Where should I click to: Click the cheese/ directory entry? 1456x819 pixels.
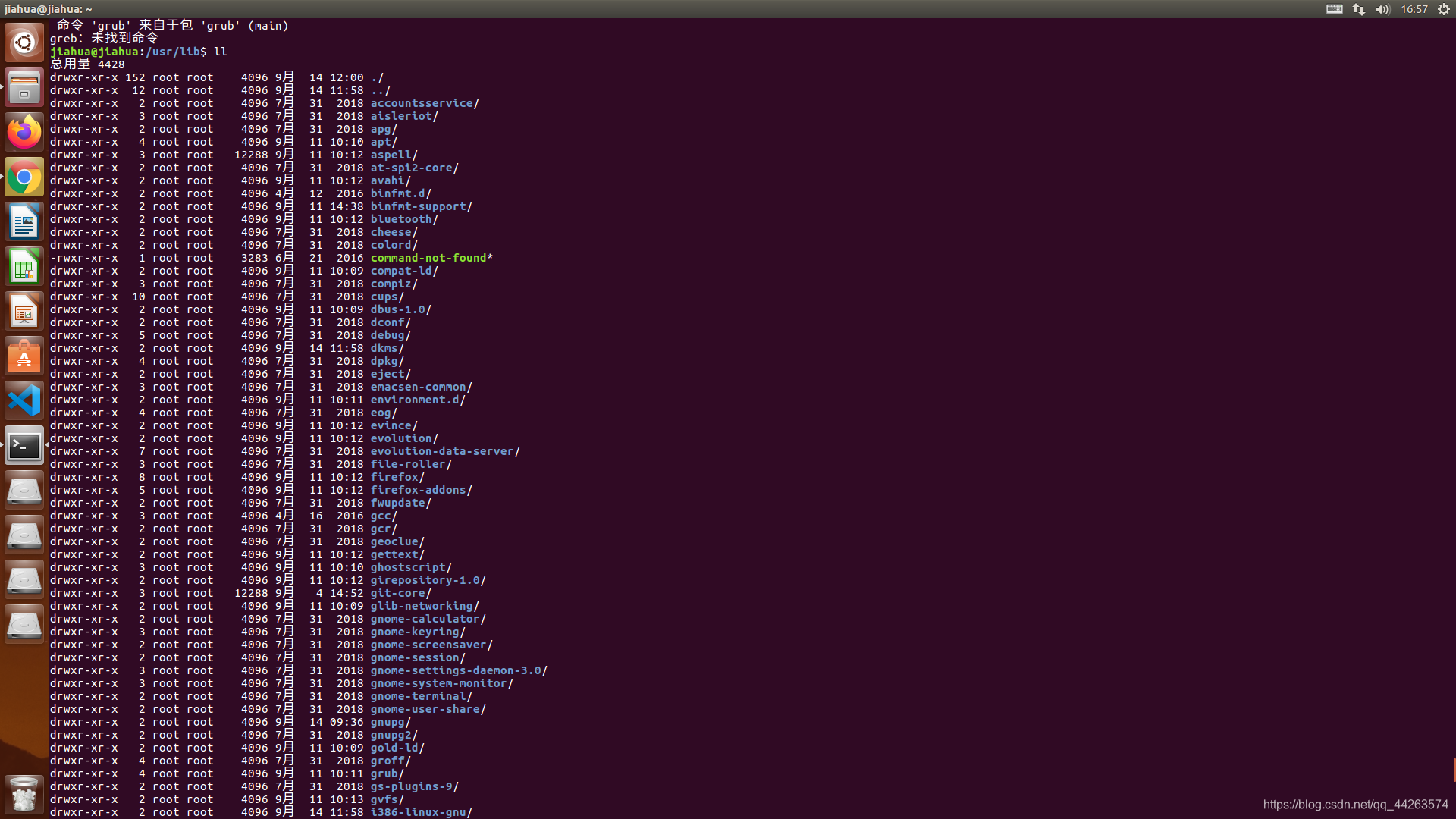pyautogui.click(x=394, y=232)
